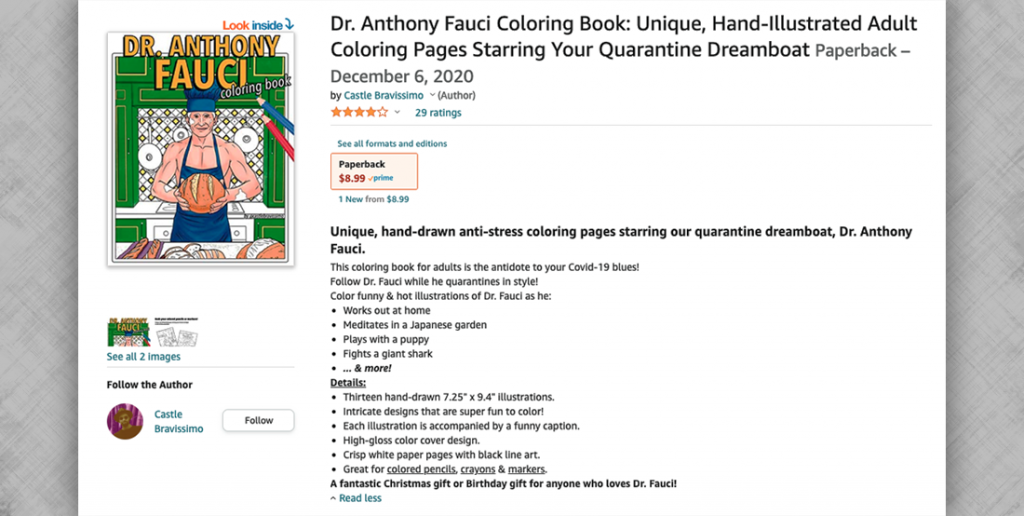Open the chevron dropdown beside the author name
The height and width of the screenshot is (516, 1024).
click(x=432, y=95)
